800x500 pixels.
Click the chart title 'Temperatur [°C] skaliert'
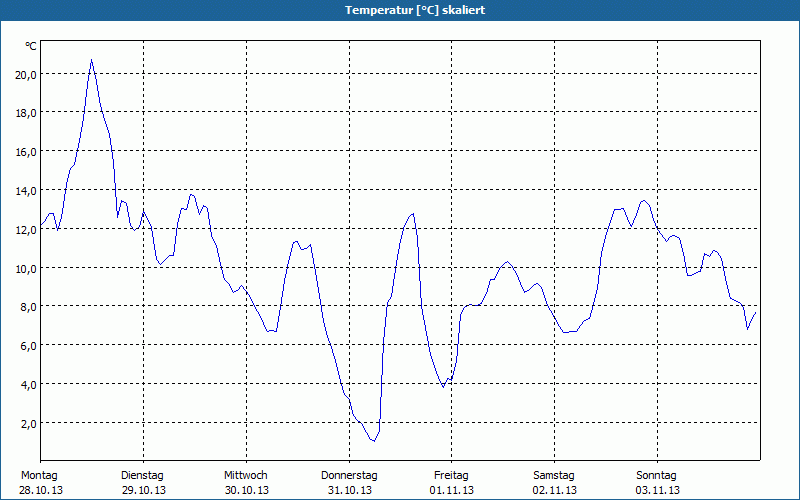pos(415,10)
